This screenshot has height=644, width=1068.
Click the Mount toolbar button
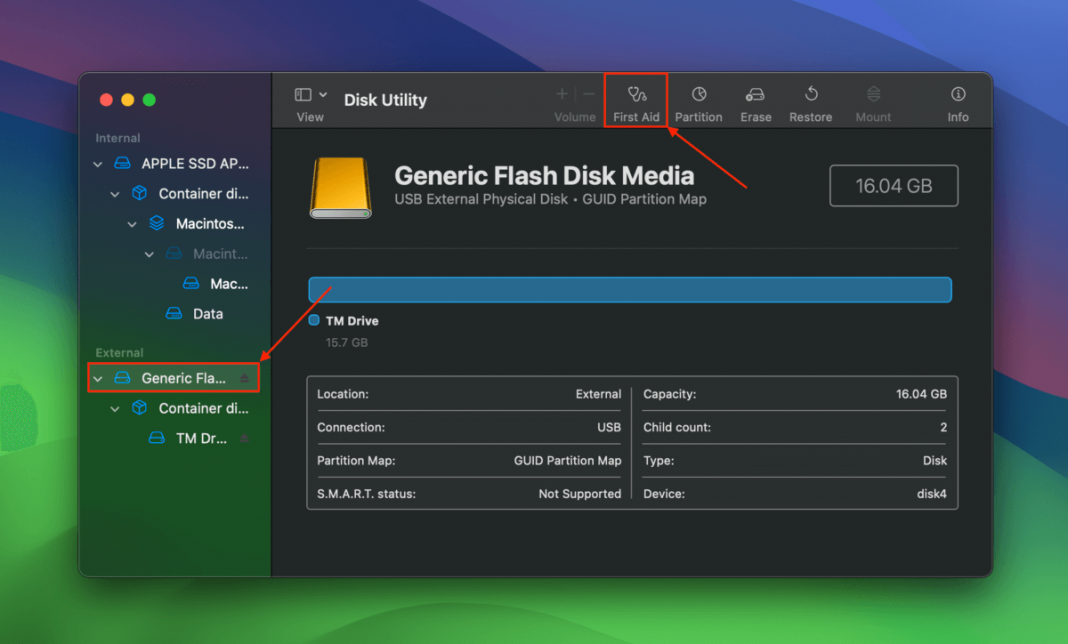point(873,103)
